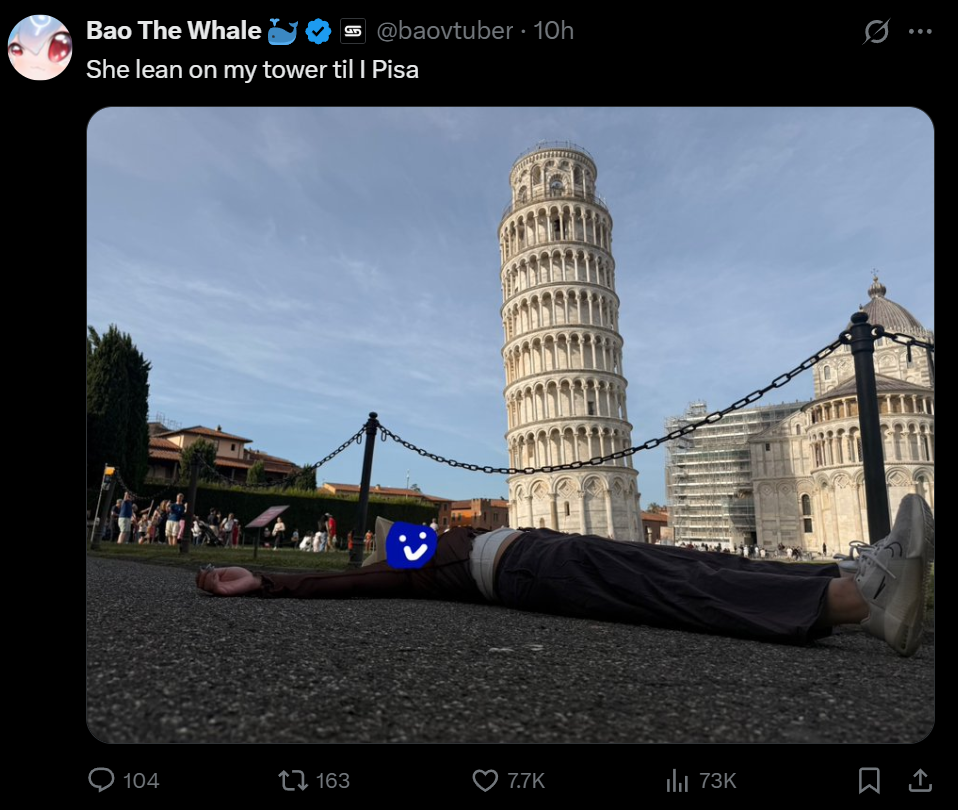Click the 163 reposts count
958x810 pixels.
[332, 781]
